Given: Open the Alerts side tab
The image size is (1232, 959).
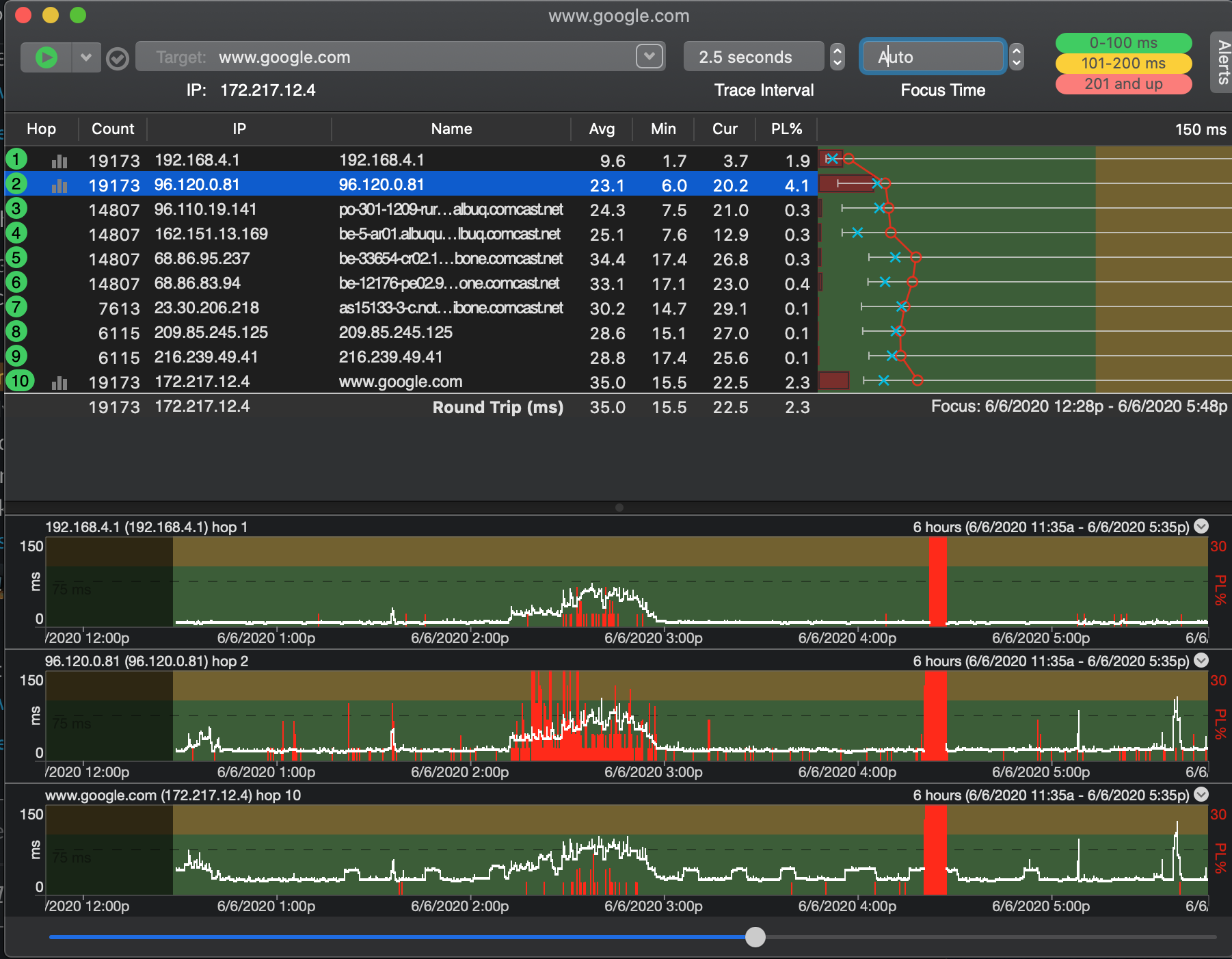Looking at the screenshot, I should pyautogui.click(x=1222, y=62).
